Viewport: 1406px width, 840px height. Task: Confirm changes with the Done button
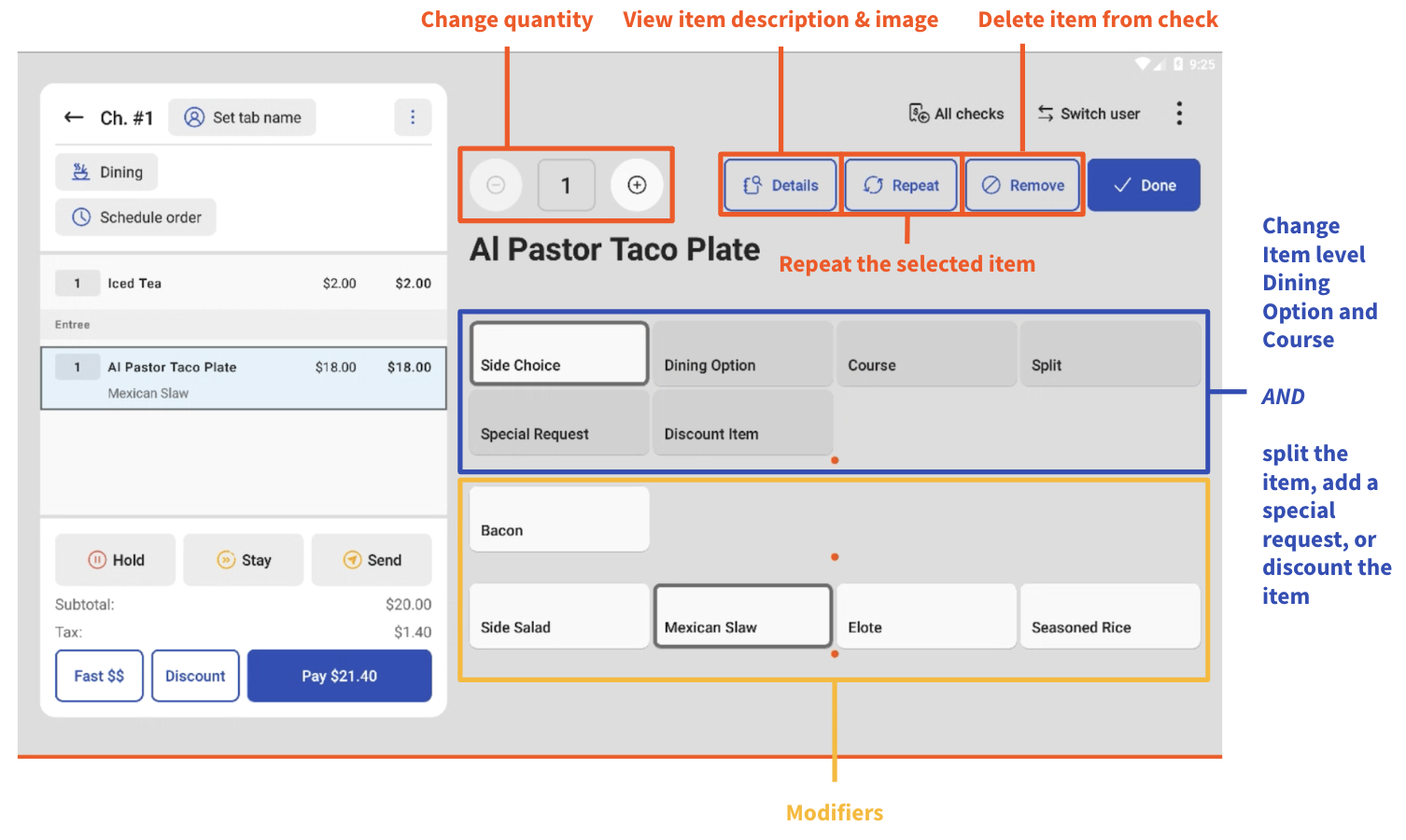[1144, 185]
